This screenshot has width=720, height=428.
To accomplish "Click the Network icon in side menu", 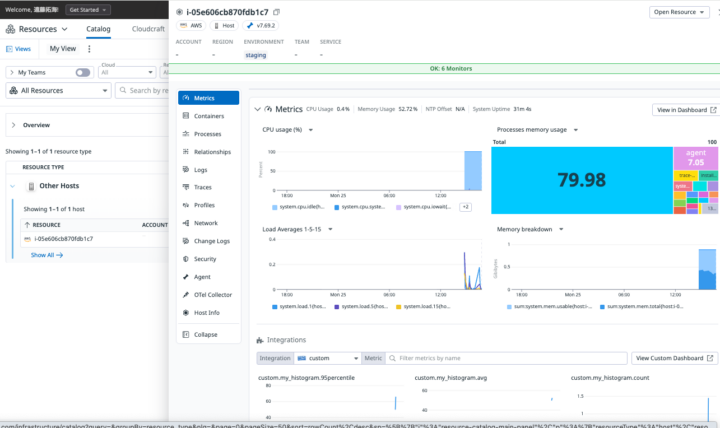I will pos(186,223).
